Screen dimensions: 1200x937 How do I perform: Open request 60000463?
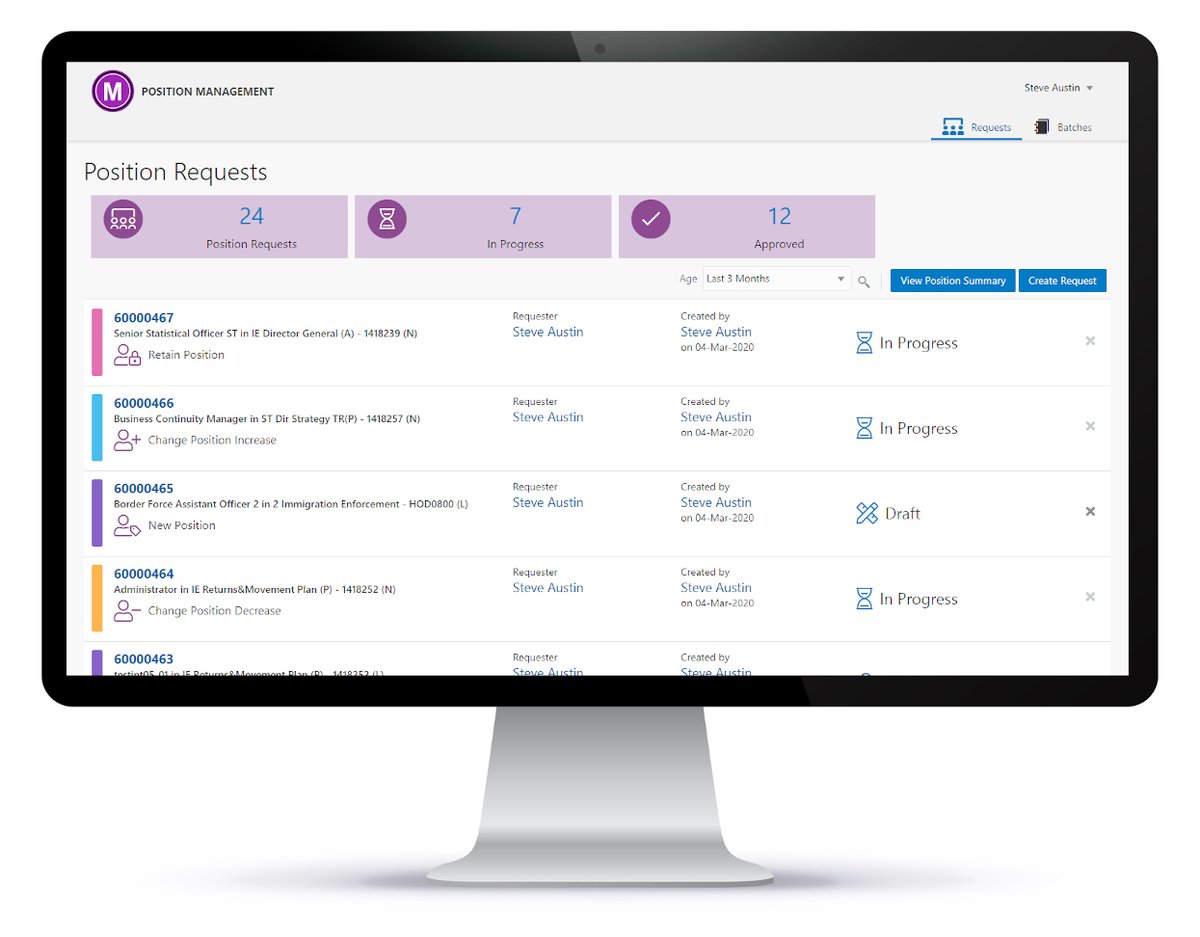144,659
